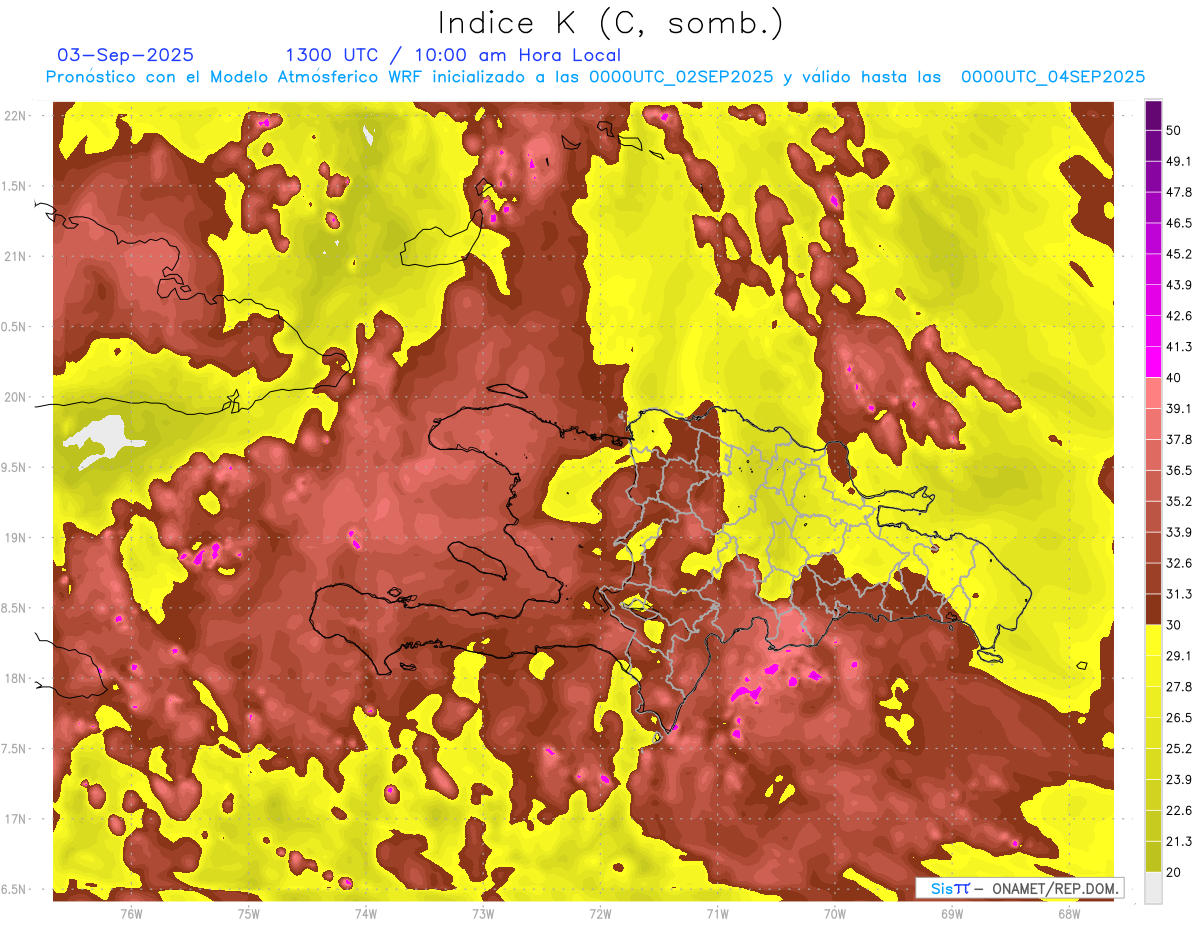
Task: Click the colorbar value '41.3'
Action: click(x=1178, y=347)
